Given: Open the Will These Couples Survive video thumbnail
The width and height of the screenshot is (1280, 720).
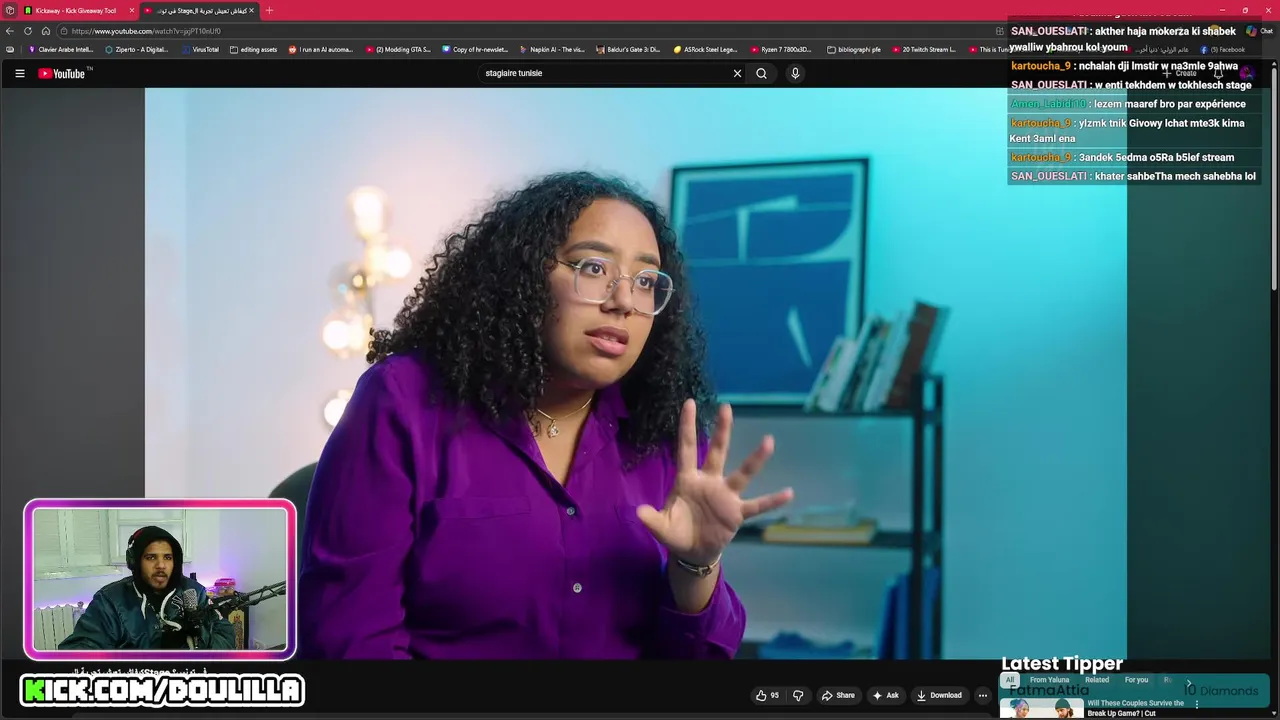Looking at the screenshot, I should [1041, 708].
